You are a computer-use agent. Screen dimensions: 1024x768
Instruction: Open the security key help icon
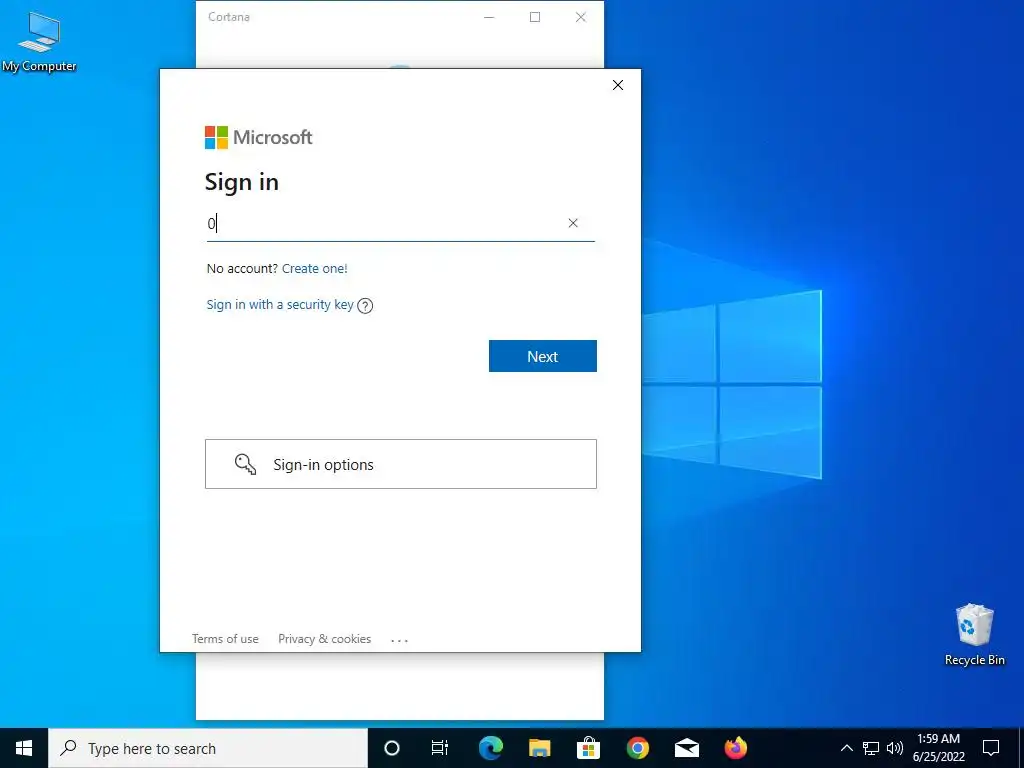coord(365,306)
